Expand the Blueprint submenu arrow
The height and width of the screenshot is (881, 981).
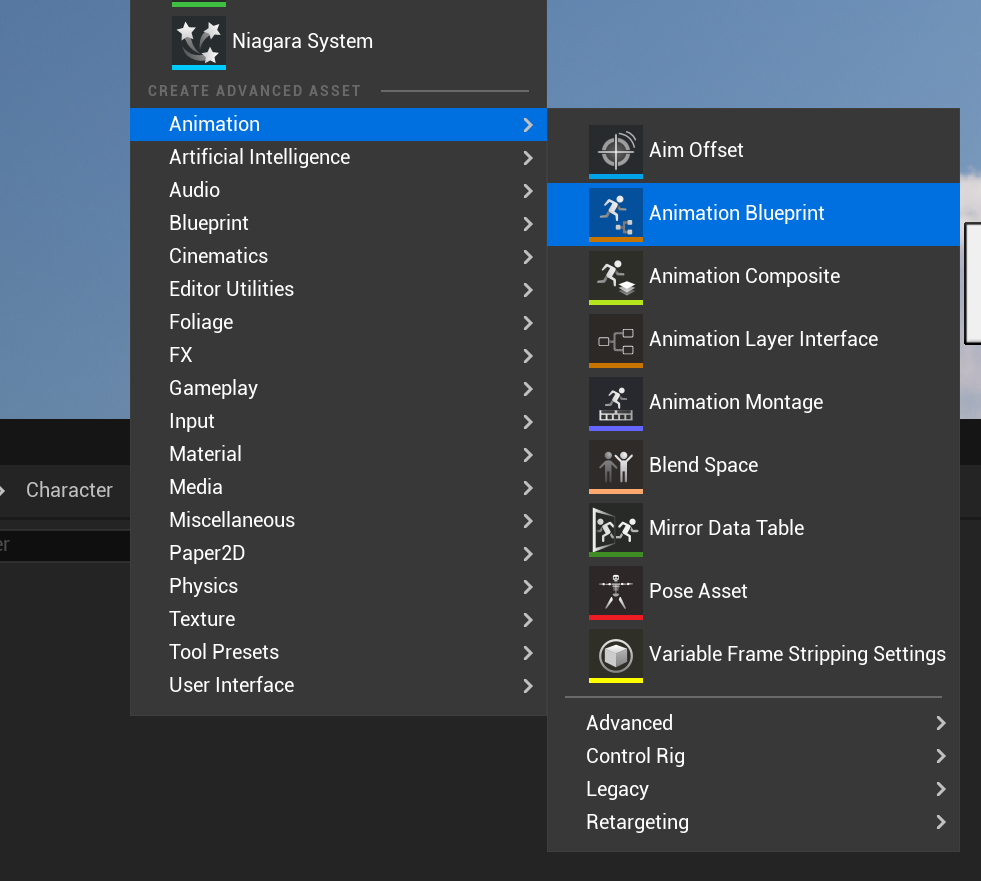pyautogui.click(x=528, y=224)
